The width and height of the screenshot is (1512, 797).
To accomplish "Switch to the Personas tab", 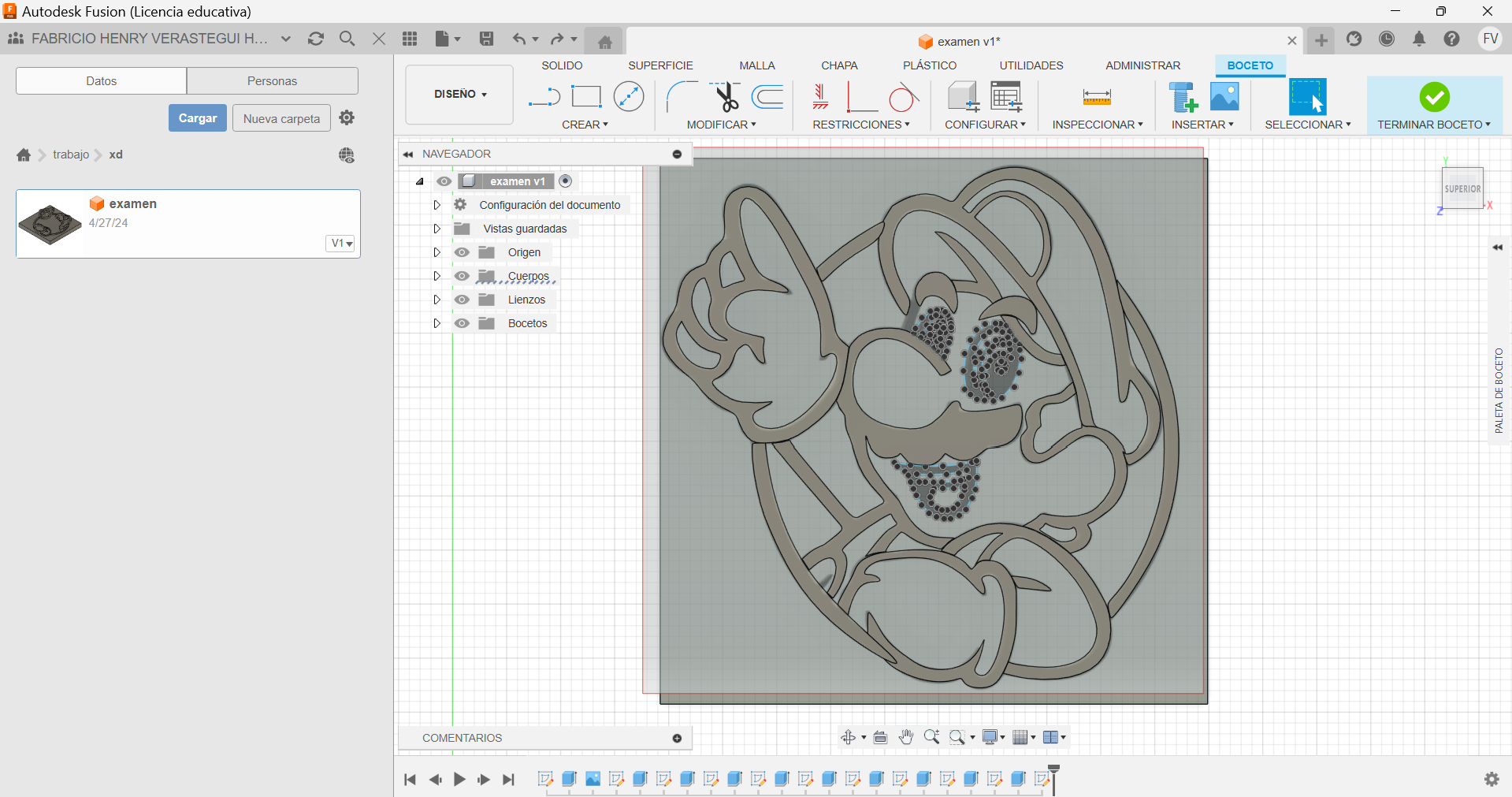I will (x=272, y=80).
